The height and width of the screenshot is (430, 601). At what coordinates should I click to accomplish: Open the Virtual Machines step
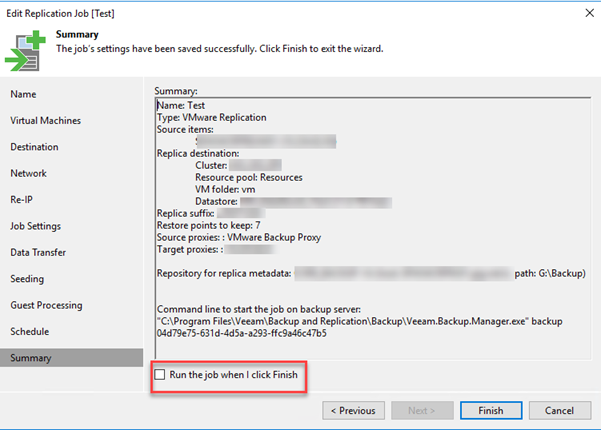(46, 121)
